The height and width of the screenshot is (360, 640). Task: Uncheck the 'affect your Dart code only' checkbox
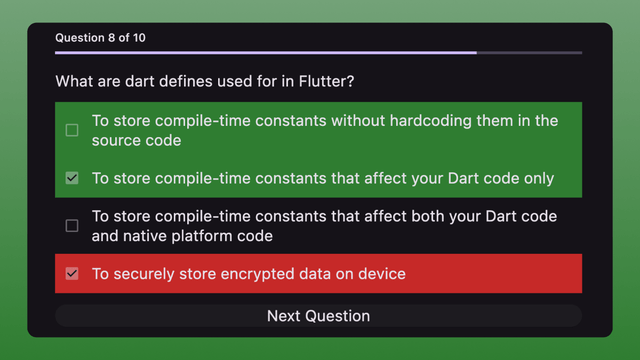click(72, 178)
